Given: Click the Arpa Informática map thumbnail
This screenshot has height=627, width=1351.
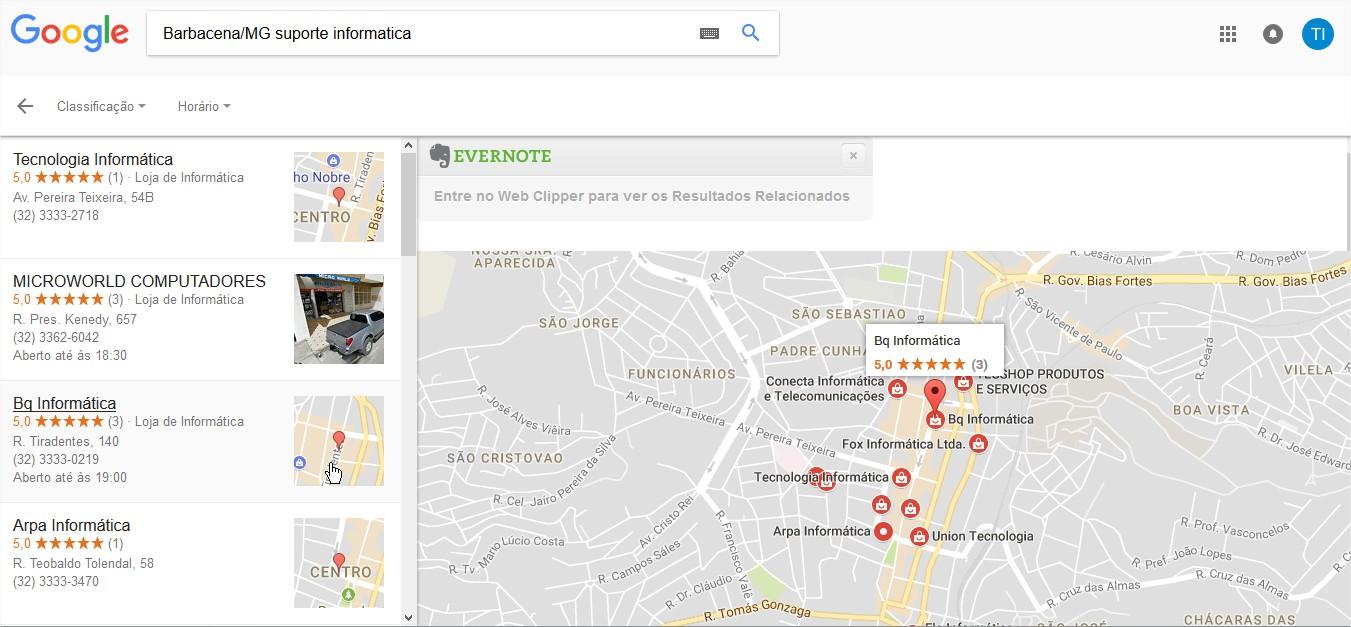Looking at the screenshot, I should [339, 563].
